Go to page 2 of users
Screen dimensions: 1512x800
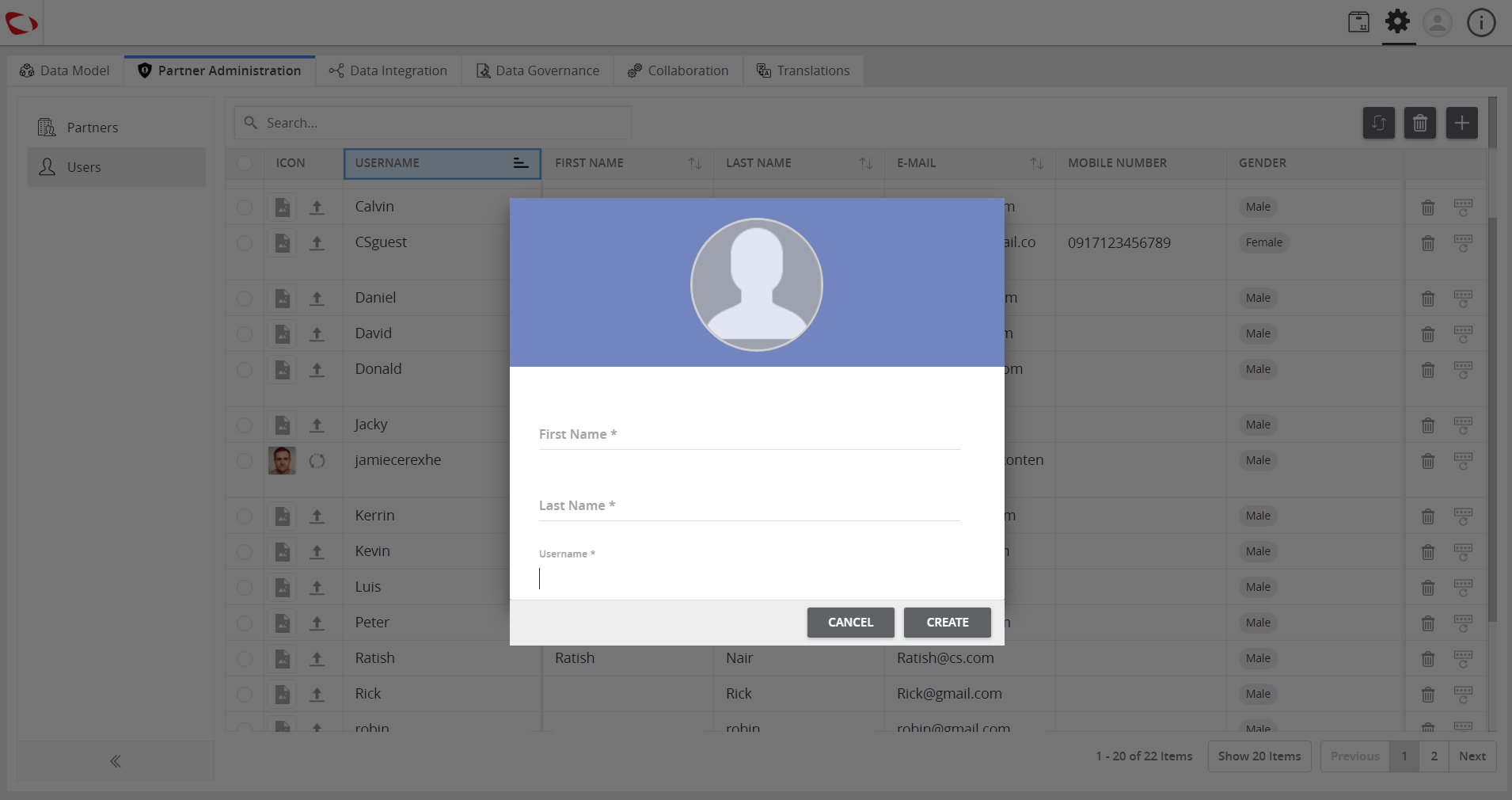[1434, 756]
